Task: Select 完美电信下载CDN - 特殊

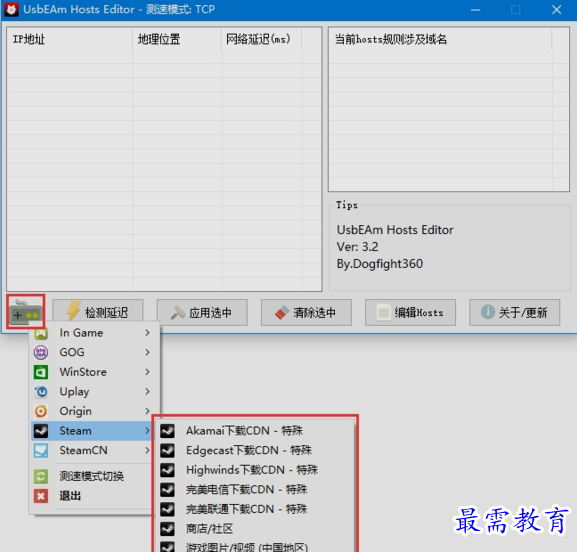Action: point(255,490)
